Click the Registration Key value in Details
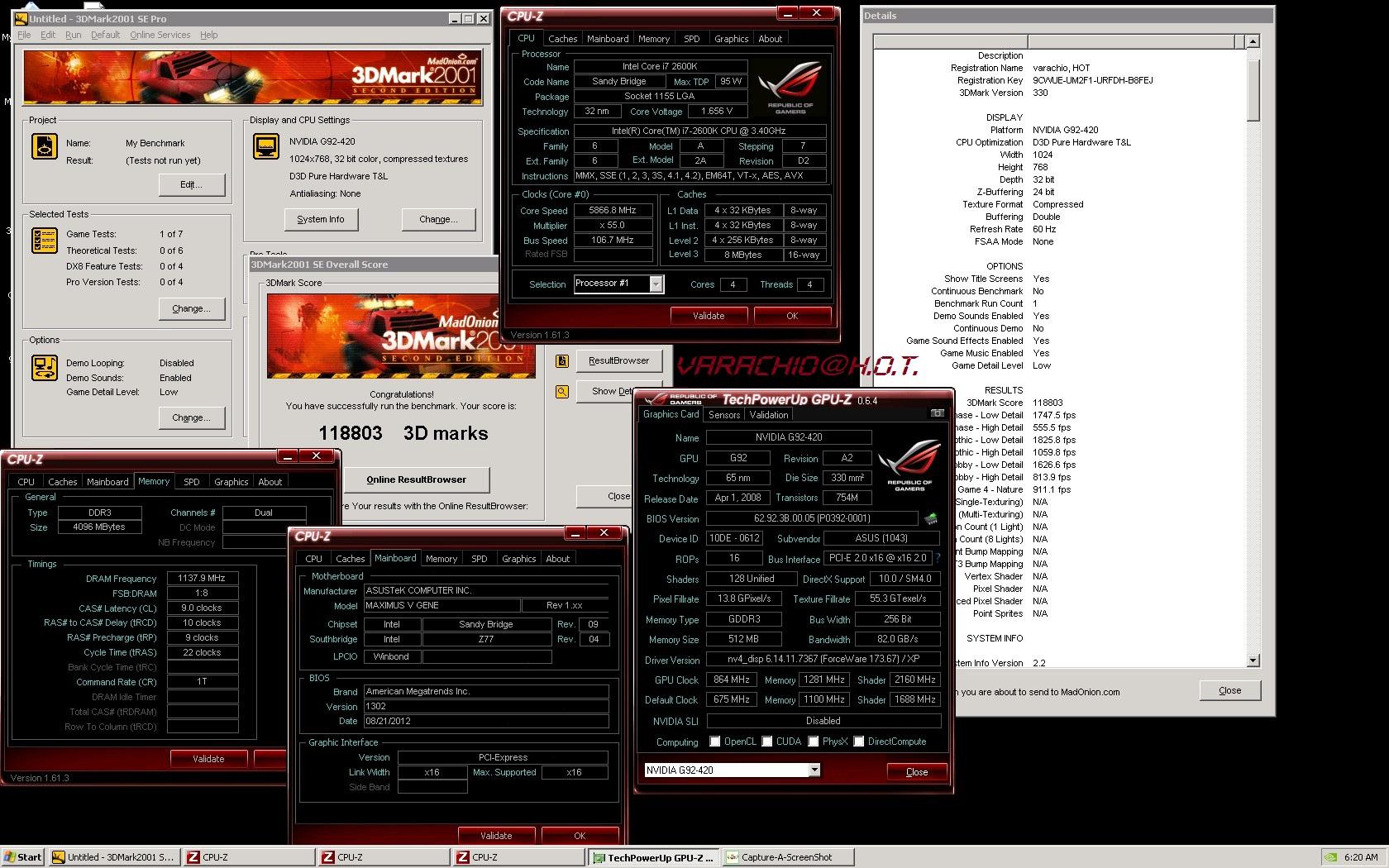 point(1092,80)
